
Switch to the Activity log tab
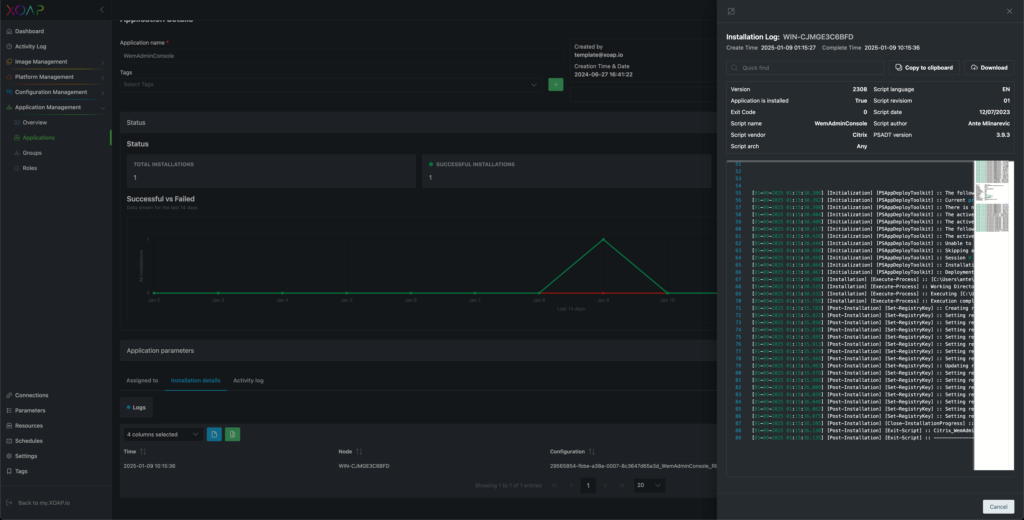[x=248, y=380]
